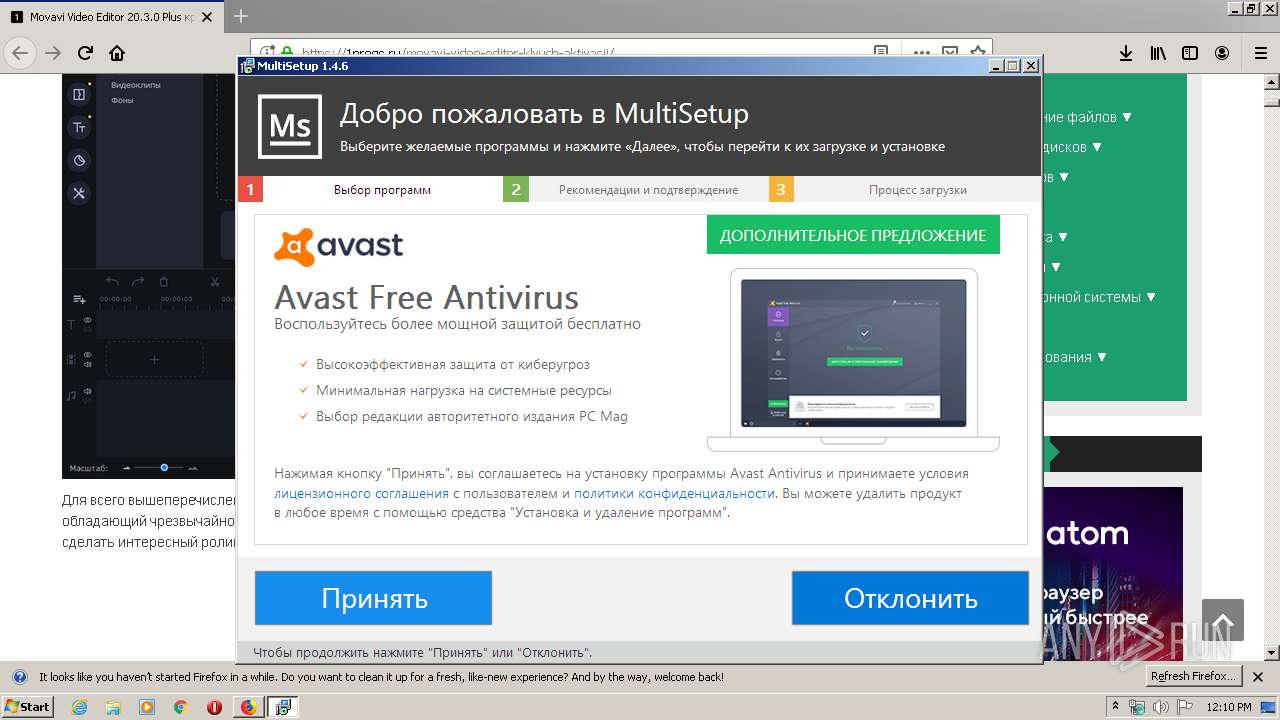Open the Windows Start menu

pos(27,706)
